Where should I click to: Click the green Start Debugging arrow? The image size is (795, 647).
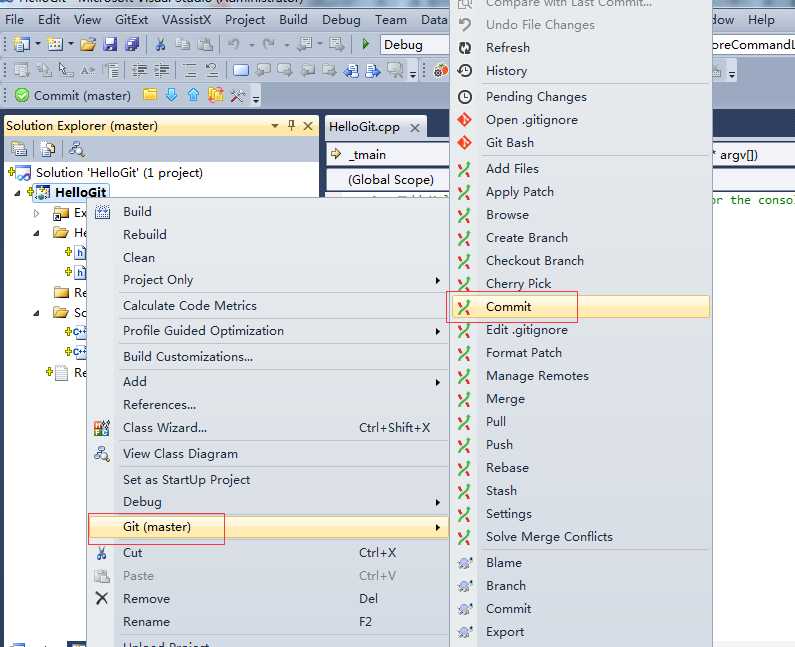(365, 44)
